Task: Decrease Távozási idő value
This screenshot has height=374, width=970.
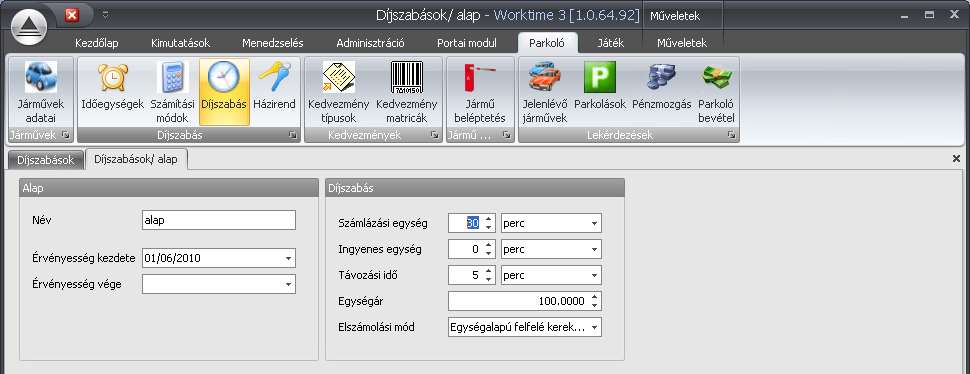Action: point(489,279)
